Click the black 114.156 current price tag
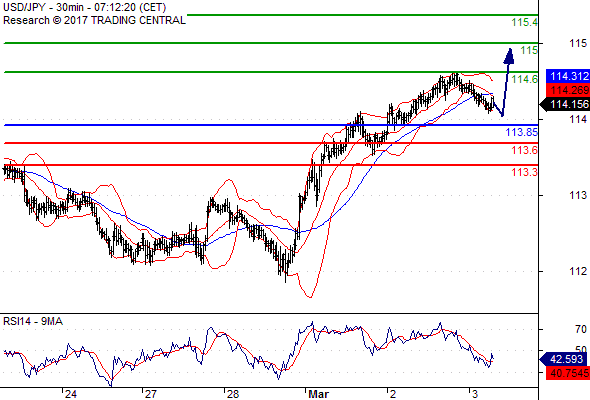590x400 pixels. tap(565, 105)
